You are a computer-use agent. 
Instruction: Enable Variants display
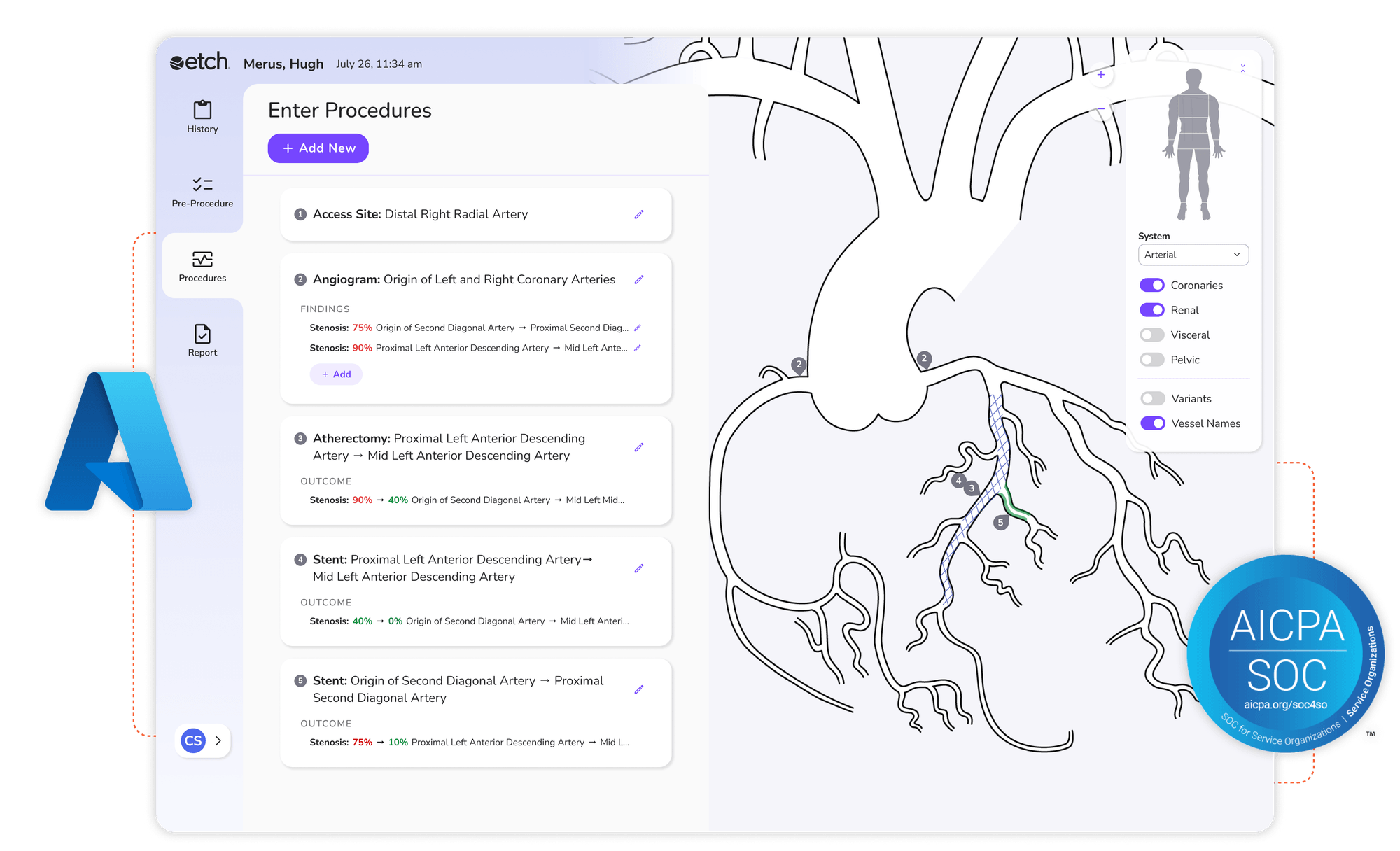tap(1152, 398)
